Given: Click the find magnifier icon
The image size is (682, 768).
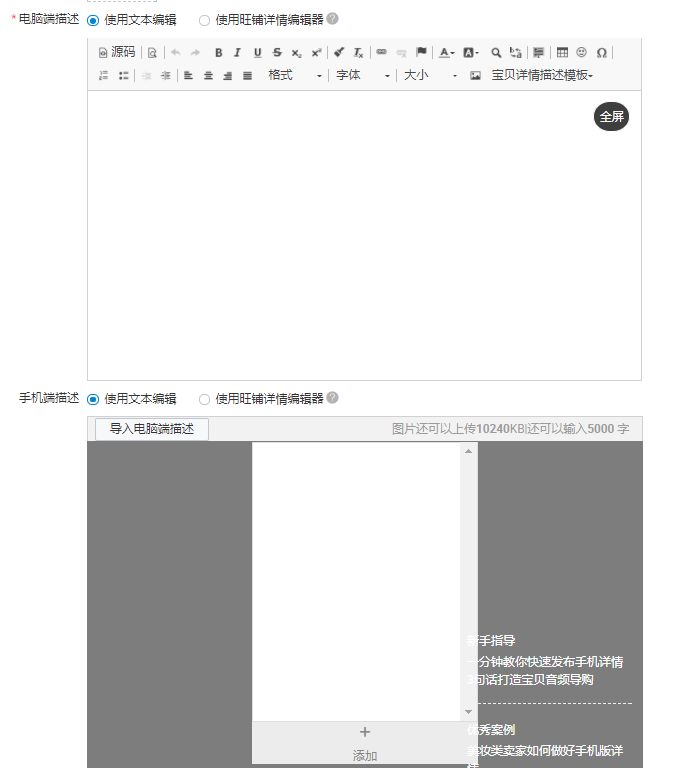Looking at the screenshot, I should tap(496, 52).
